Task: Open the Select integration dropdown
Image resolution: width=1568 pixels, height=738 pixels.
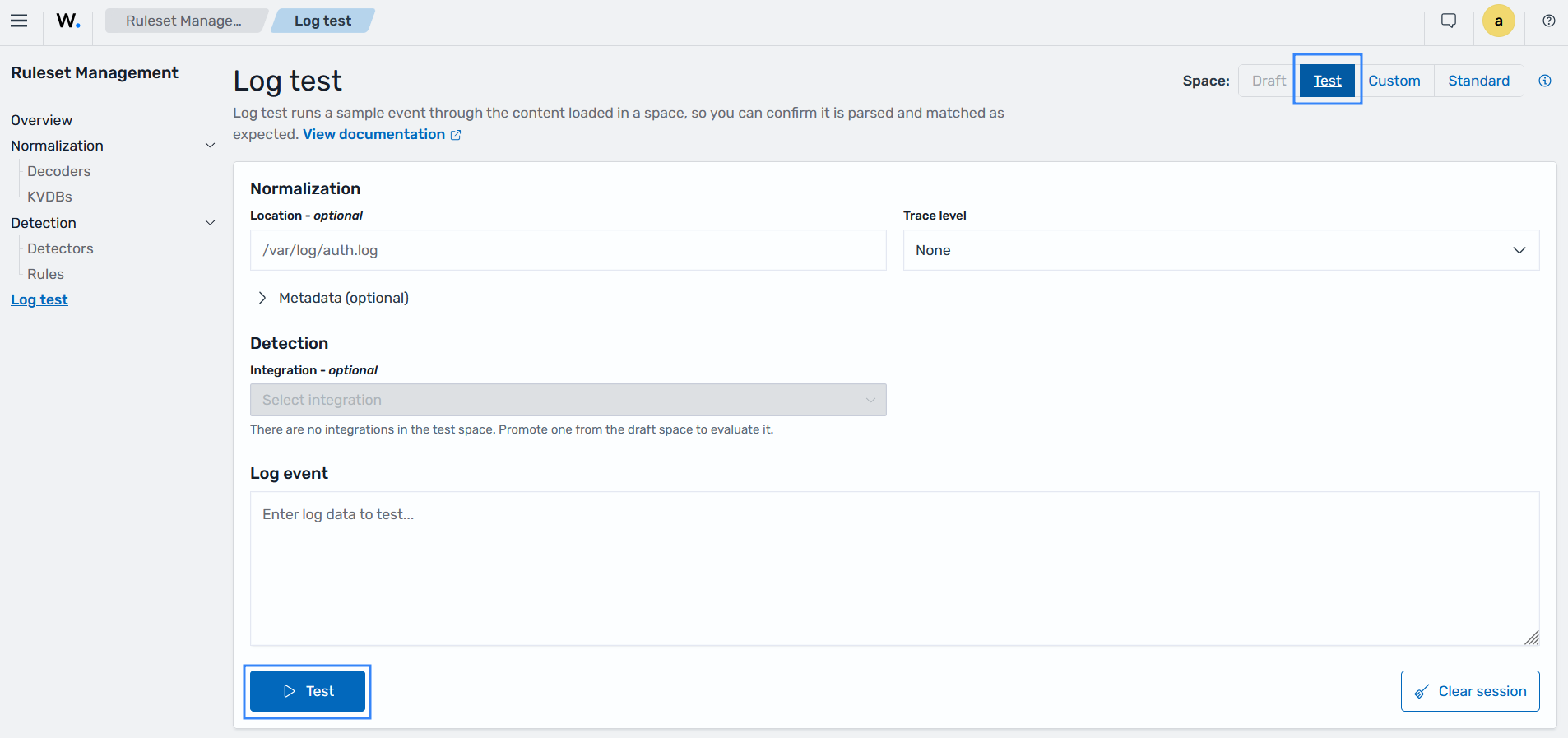Action: [x=568, y=400]
